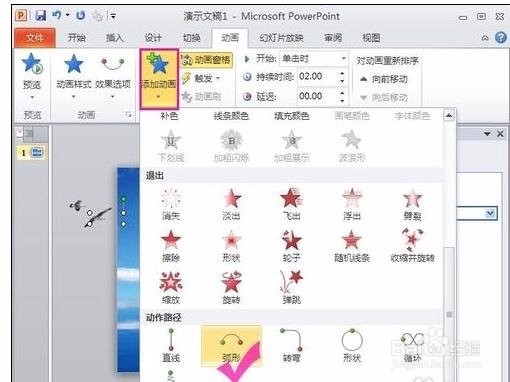Click the 填充颜色 effect label
Image resolution: width=510 pixels, height=382 pixels.
[292, 116]
